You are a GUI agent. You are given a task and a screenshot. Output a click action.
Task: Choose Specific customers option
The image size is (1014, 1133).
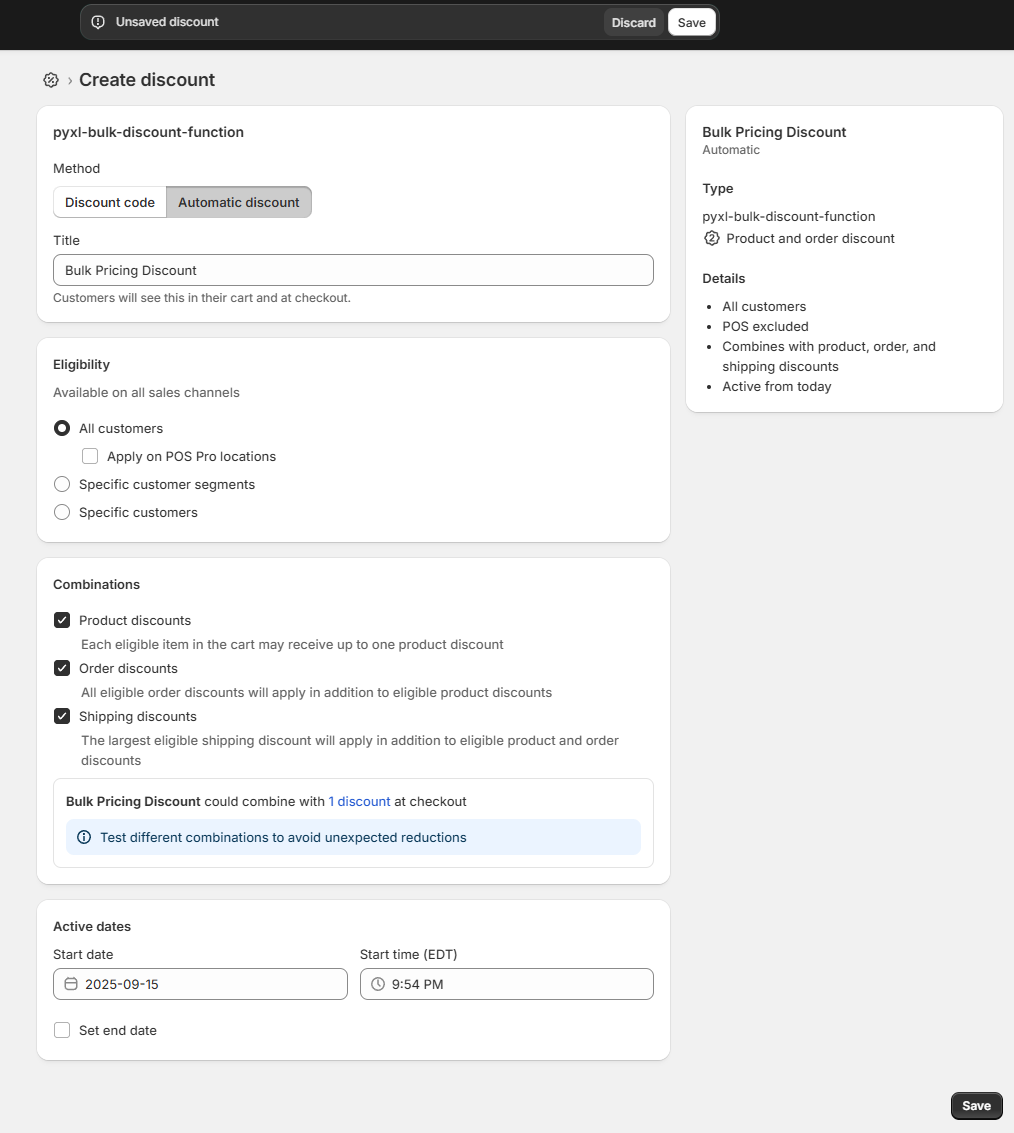[62, 512]
